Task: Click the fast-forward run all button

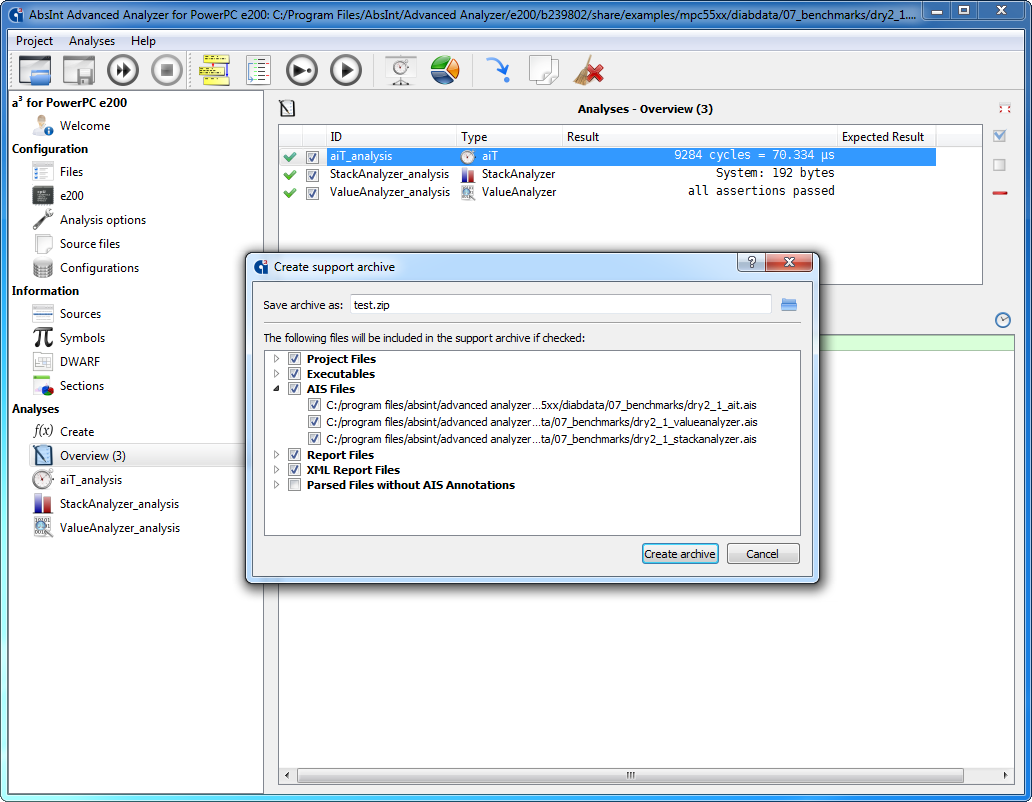Action: pyautogui.click(x=123, y=70)
